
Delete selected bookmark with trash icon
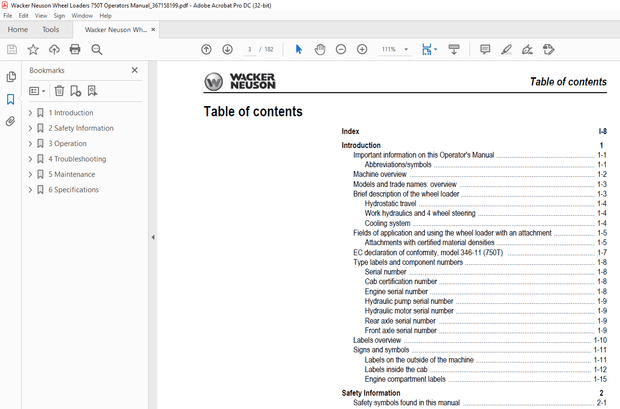[x=59, y=91]
